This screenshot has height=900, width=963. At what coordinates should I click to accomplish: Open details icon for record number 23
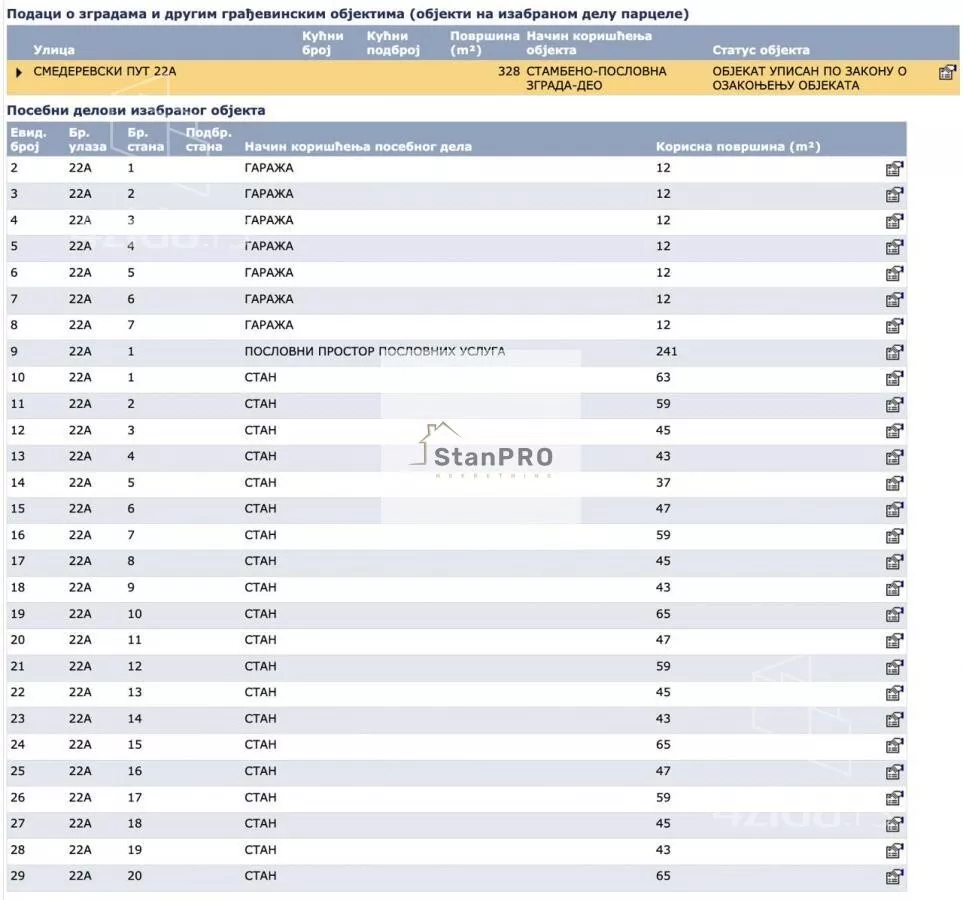click(894, 719)
